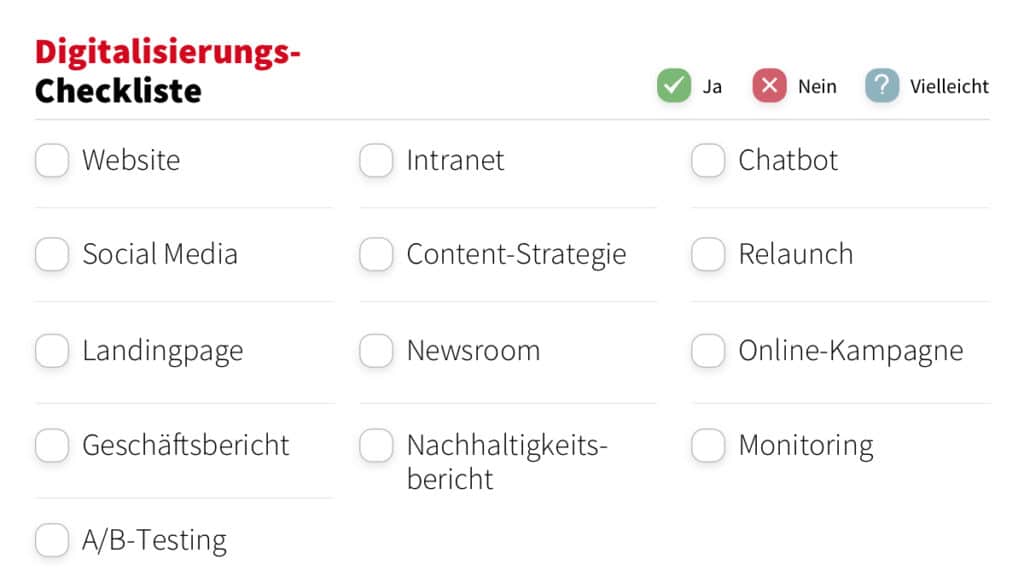Tick the Newsroom checkbox

tap(376, 351)
